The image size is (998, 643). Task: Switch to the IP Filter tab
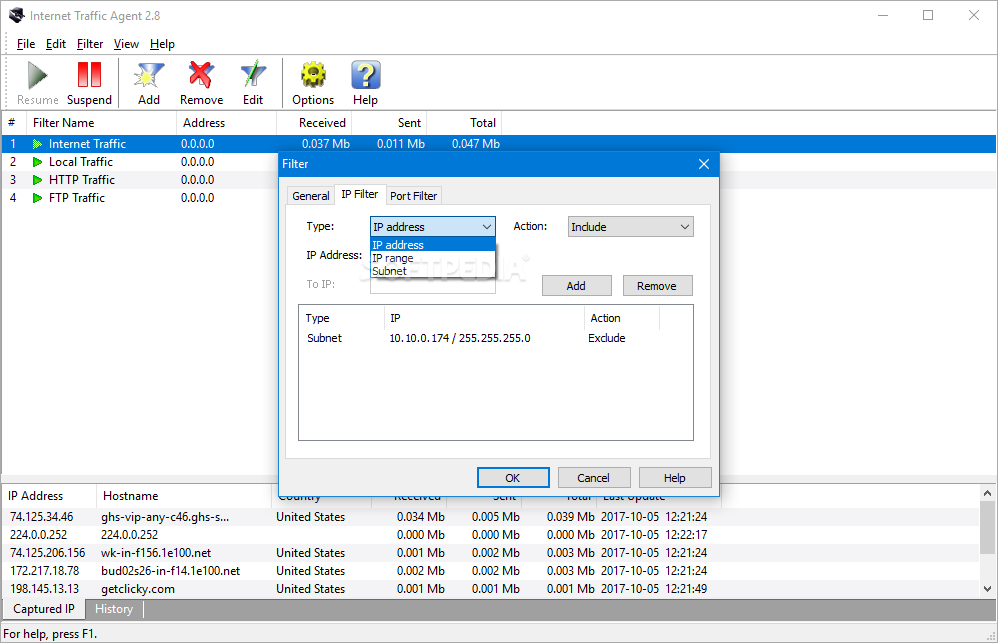pyautogui.click(x=360, y=194)
